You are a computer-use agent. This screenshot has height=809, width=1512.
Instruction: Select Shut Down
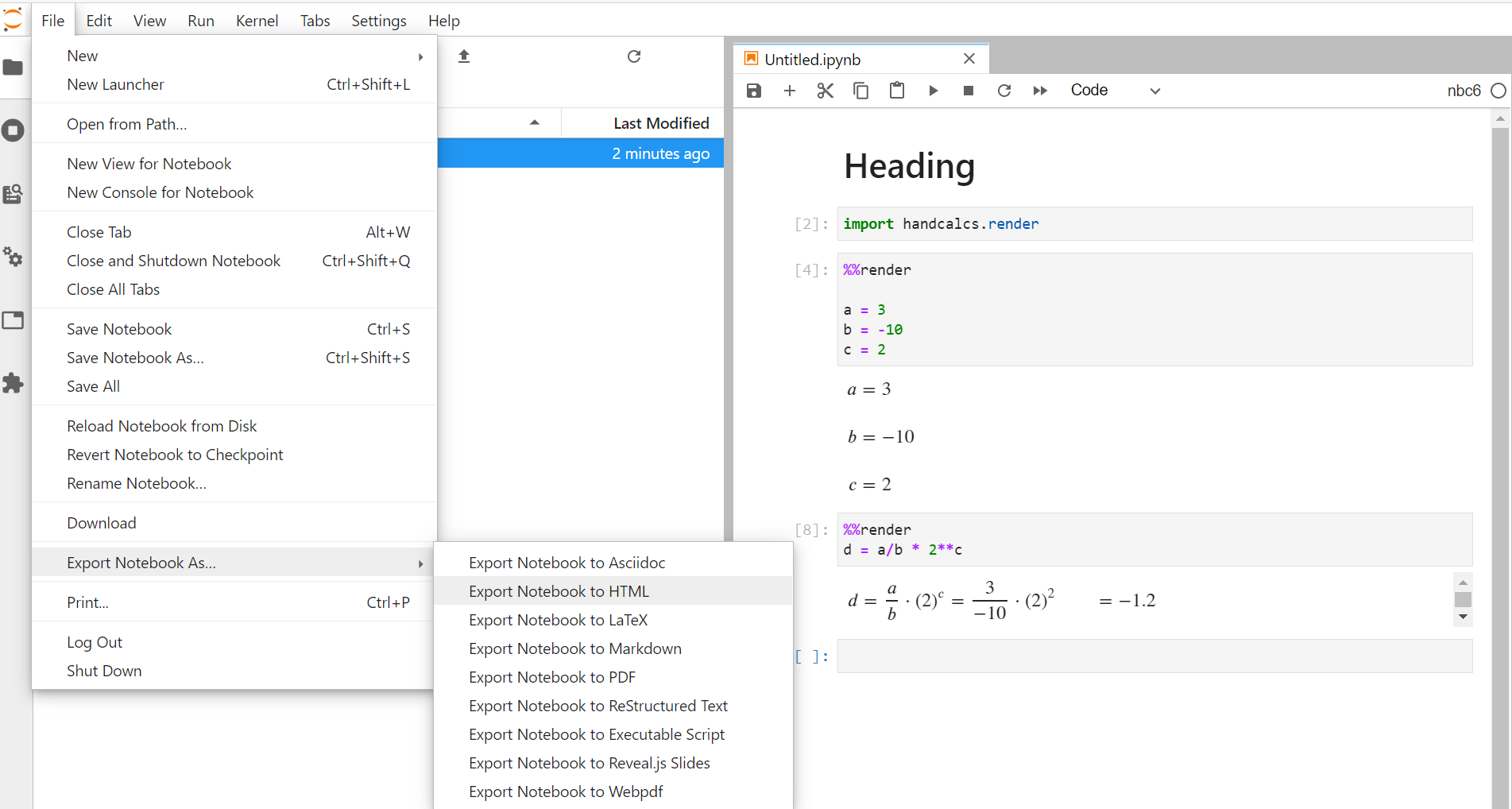tap(234, 671)
